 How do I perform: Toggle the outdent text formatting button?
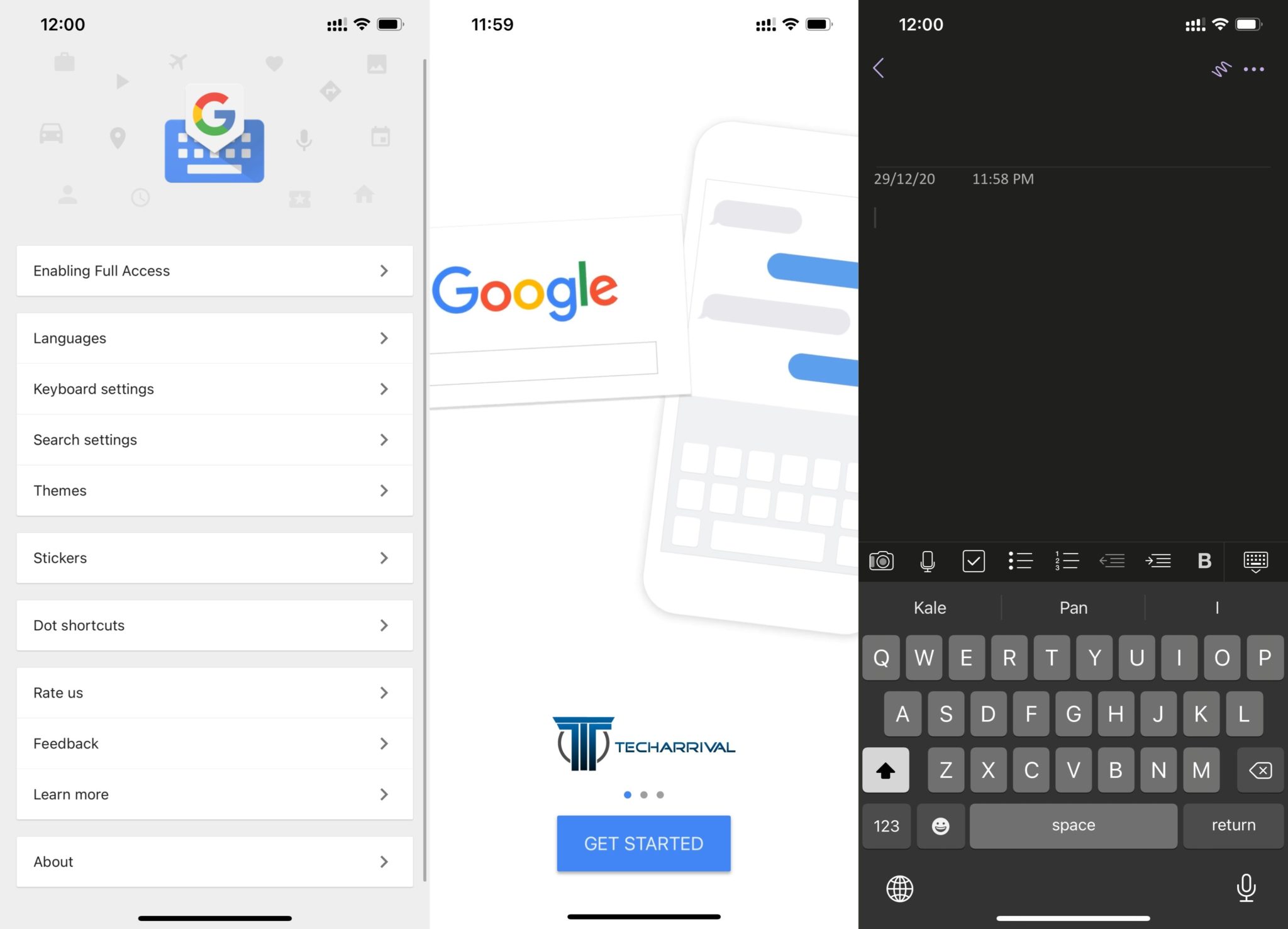1113,560
